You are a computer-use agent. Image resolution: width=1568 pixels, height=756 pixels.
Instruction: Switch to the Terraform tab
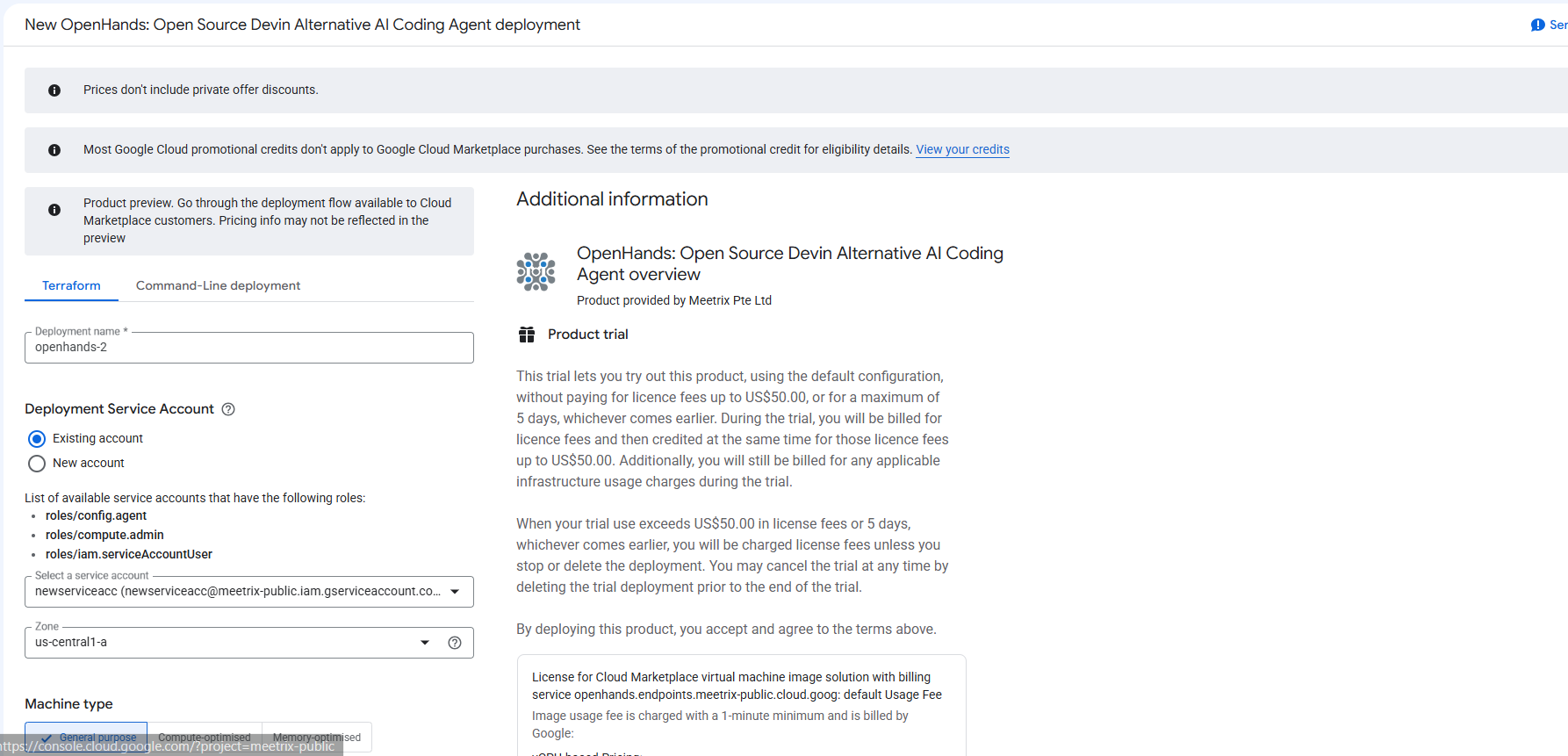click(x=71, y=285)
